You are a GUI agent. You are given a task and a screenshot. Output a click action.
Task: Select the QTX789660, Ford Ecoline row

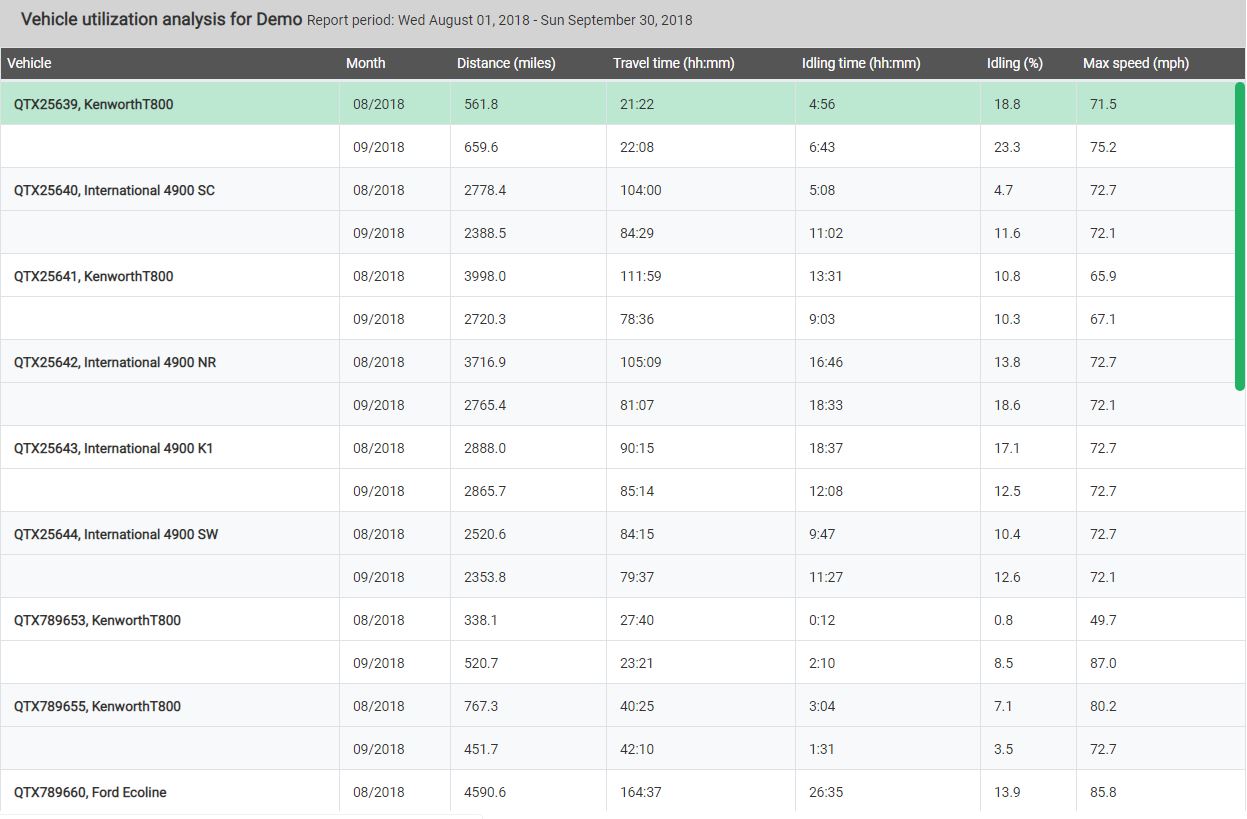point(90,792)
